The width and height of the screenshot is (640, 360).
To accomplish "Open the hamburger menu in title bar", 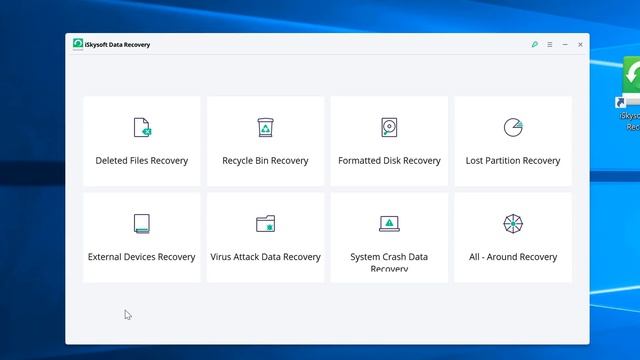I will pyautogui.click(x=550, y=44).
